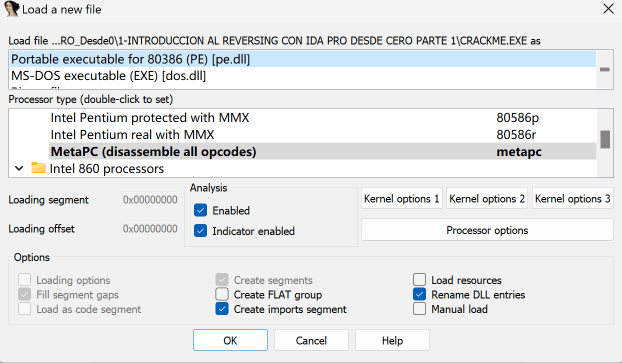This screenshot has height=363, width=622.
Task: Enable the Create FLAT group checkbox
Action: (222, 294)
